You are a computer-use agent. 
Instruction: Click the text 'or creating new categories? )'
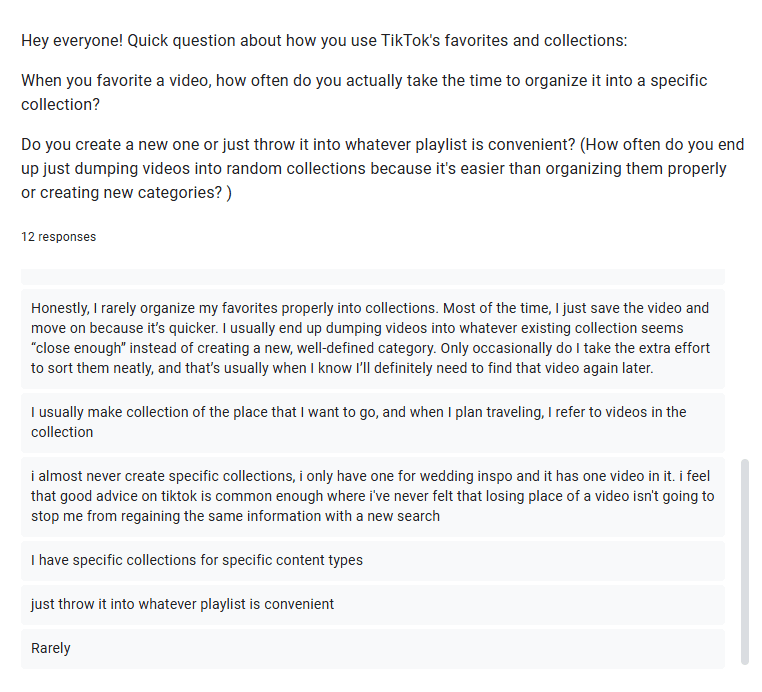(126, 193)
